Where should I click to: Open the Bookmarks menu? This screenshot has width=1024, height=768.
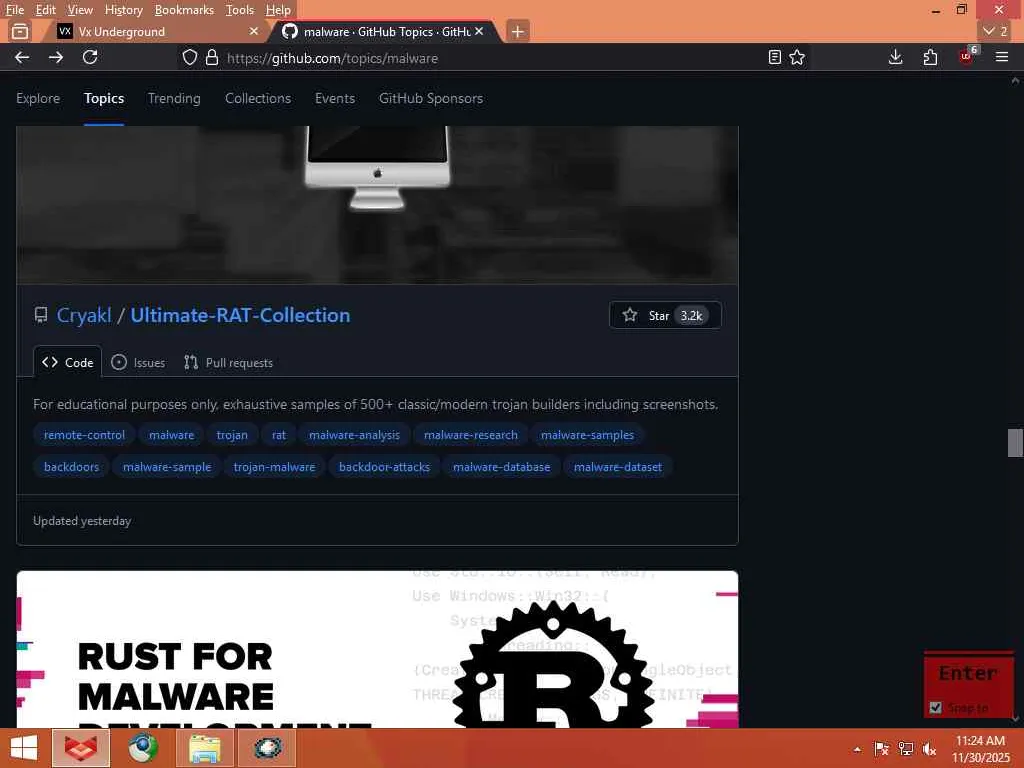click(184, 10)
